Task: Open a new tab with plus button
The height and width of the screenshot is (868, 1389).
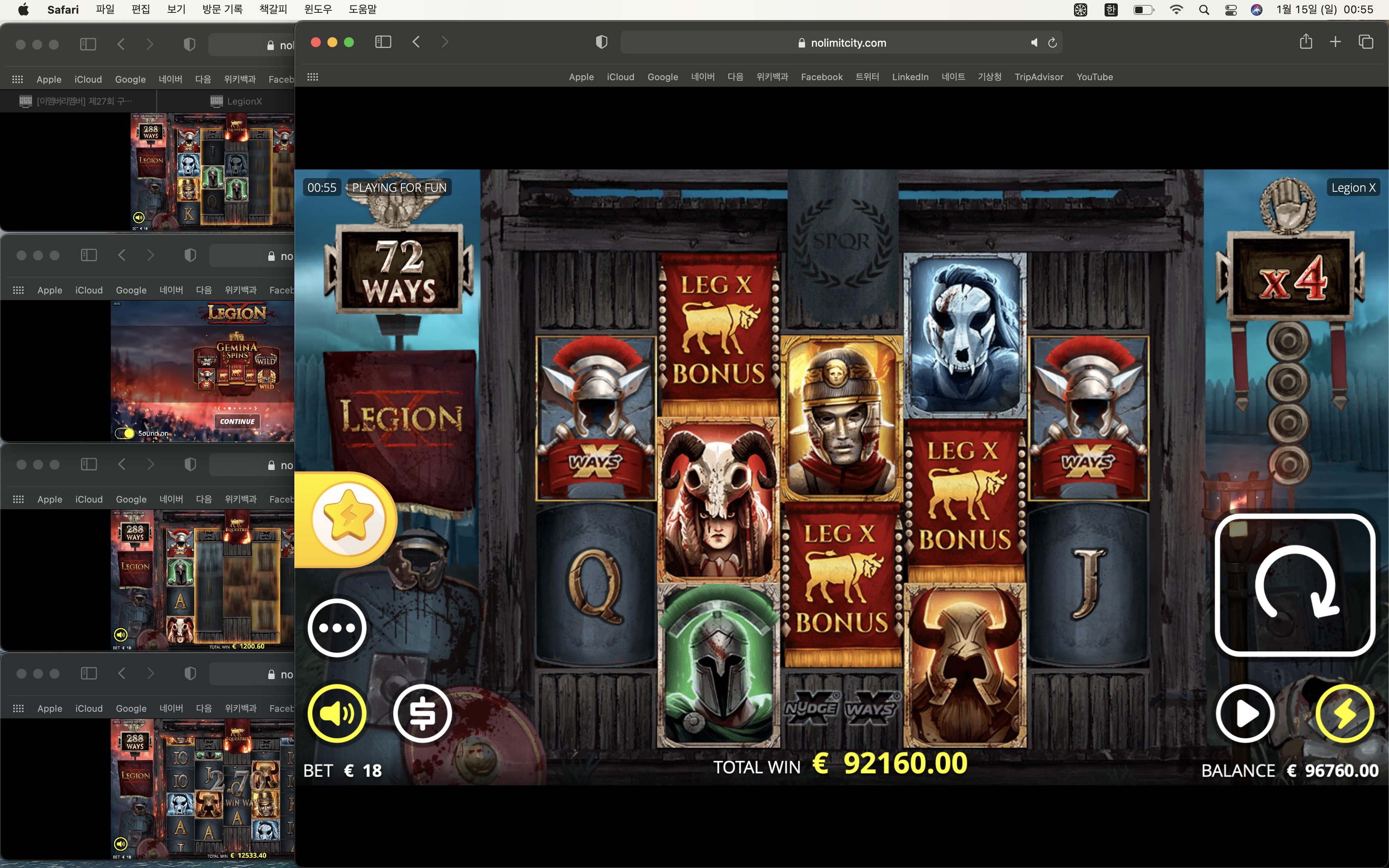Action: [1336, 42]
